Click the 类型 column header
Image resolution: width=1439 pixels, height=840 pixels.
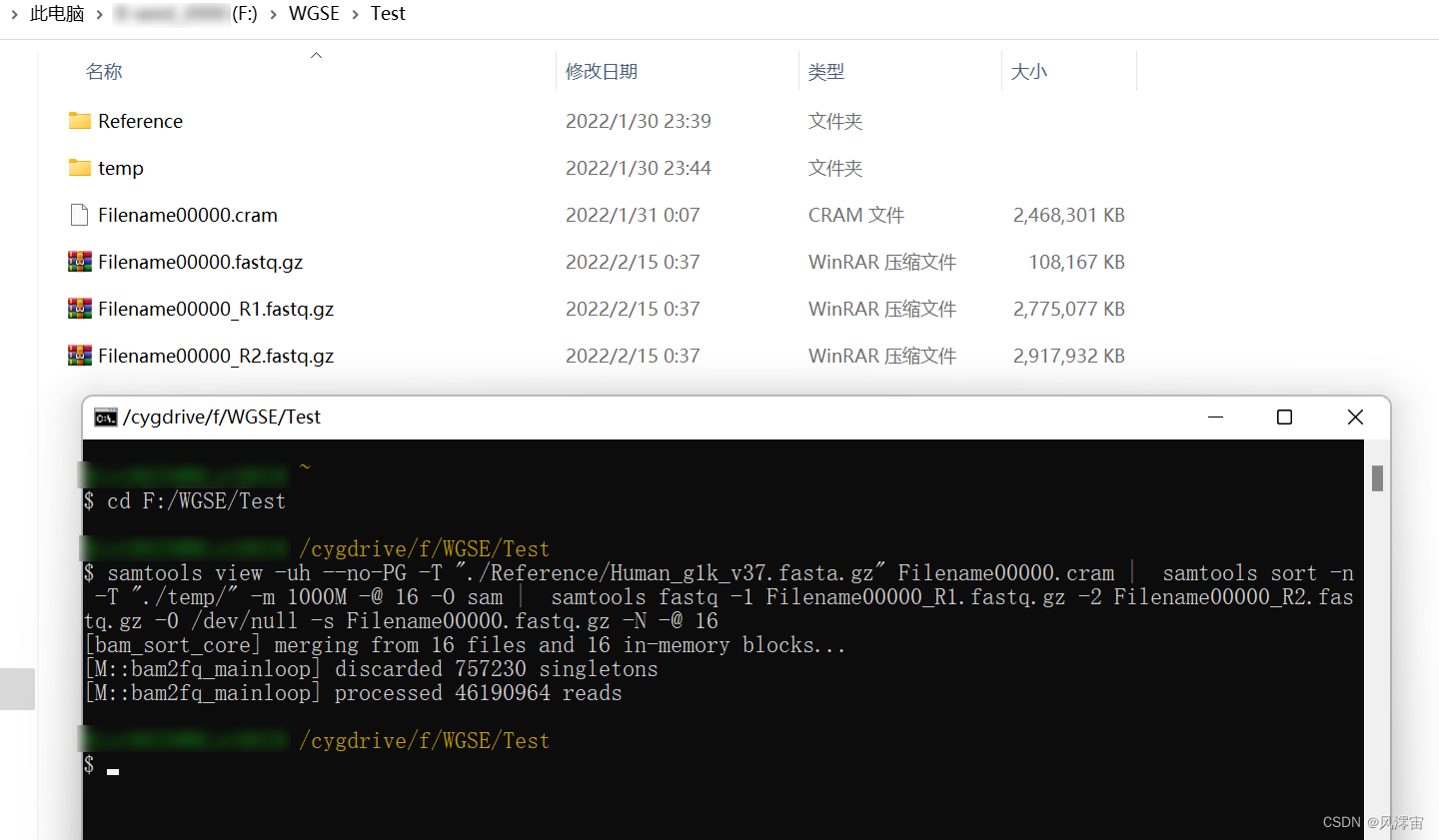tap(822, 71)
